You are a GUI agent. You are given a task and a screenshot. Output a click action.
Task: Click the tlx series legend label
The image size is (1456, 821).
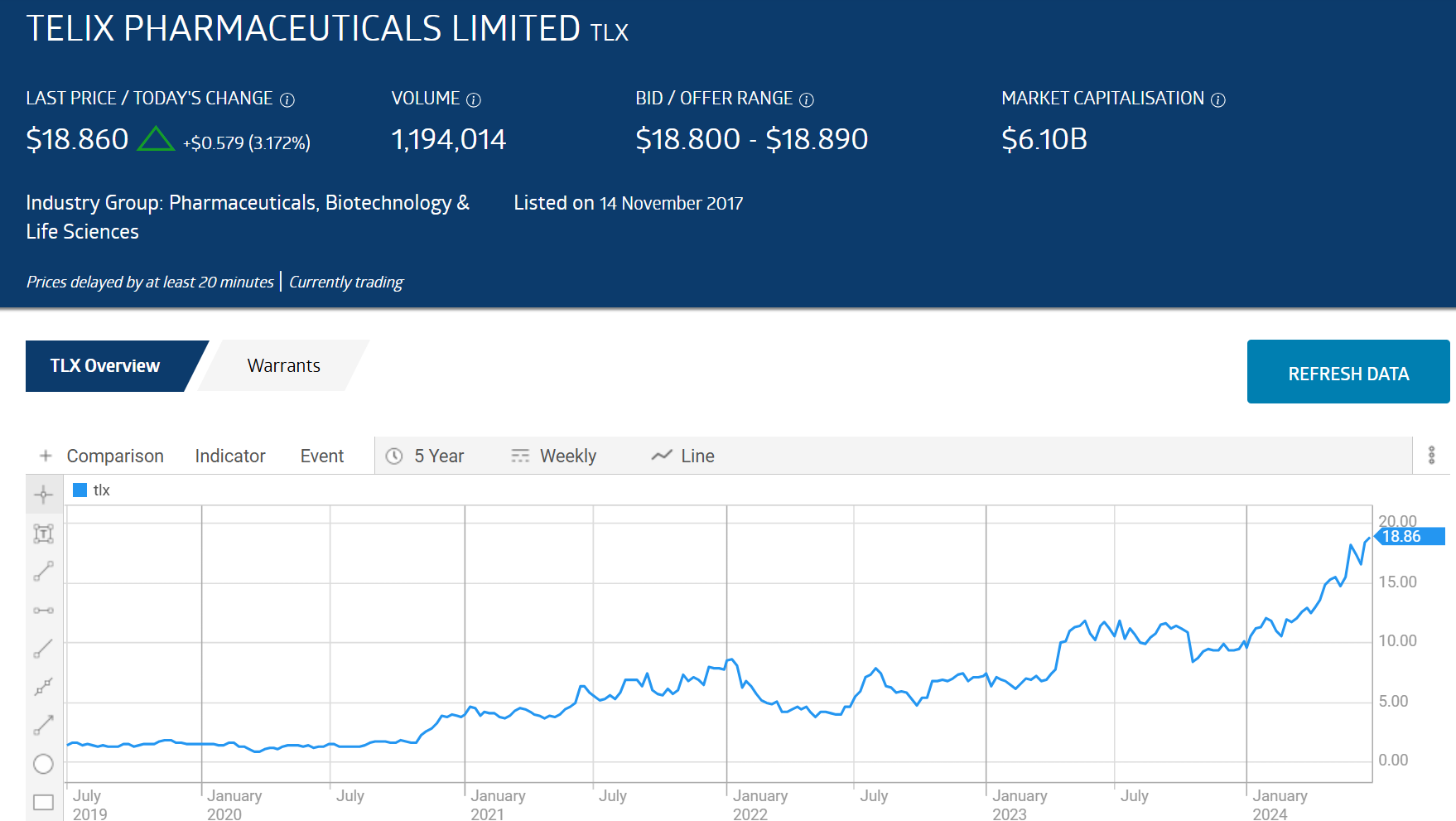point(102,490)
